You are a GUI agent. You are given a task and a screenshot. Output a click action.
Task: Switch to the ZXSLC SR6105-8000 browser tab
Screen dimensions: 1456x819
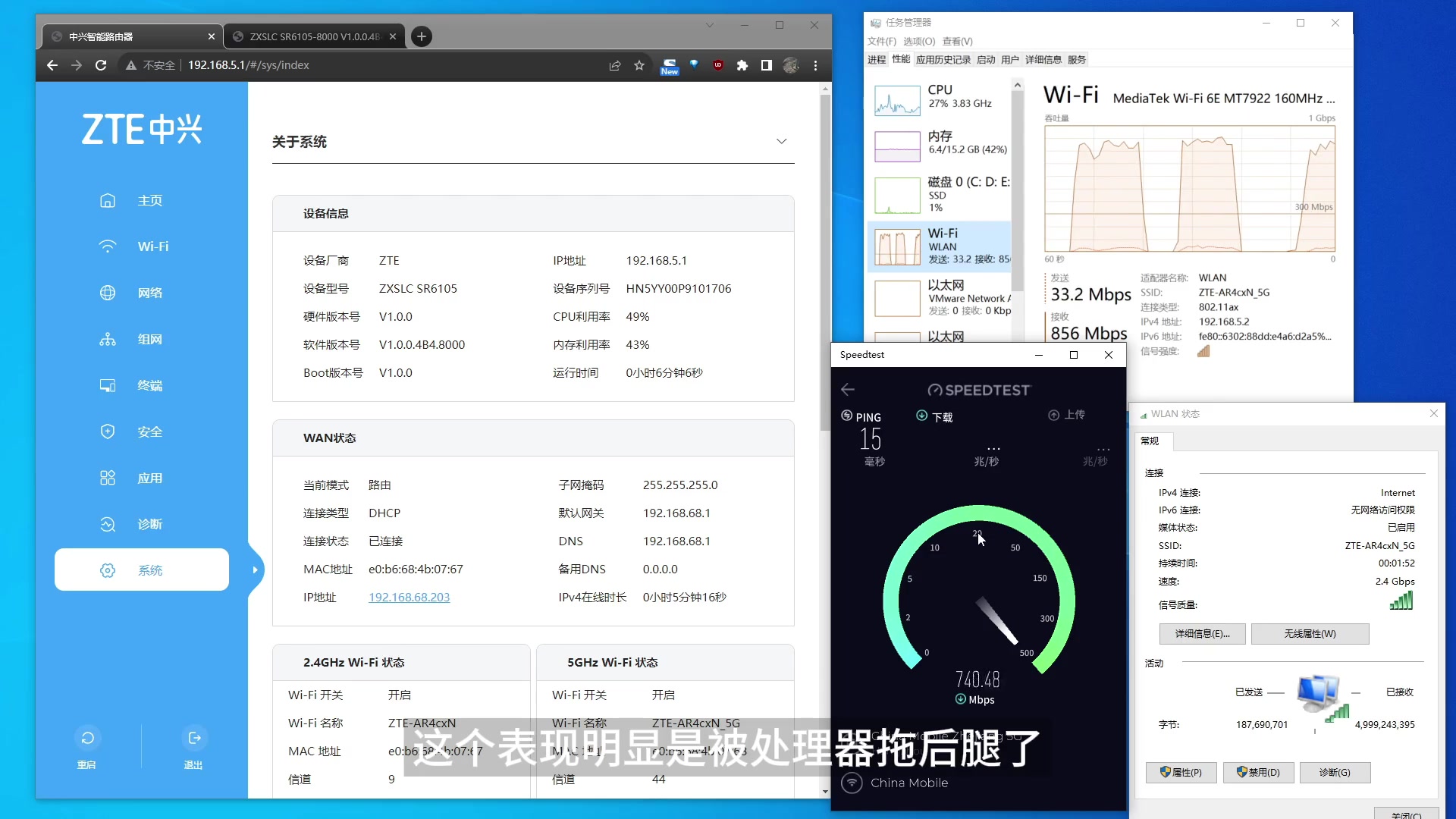click(315, 36)
